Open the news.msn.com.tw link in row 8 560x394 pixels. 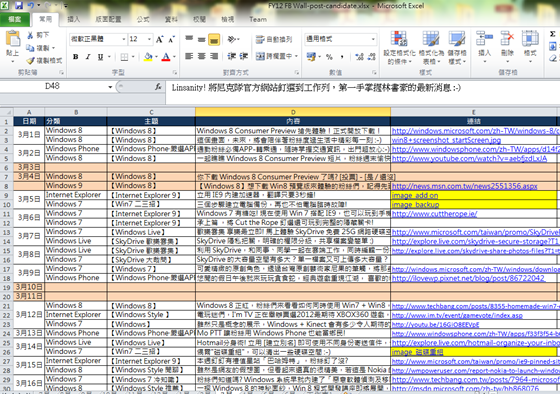coord(464,186)
